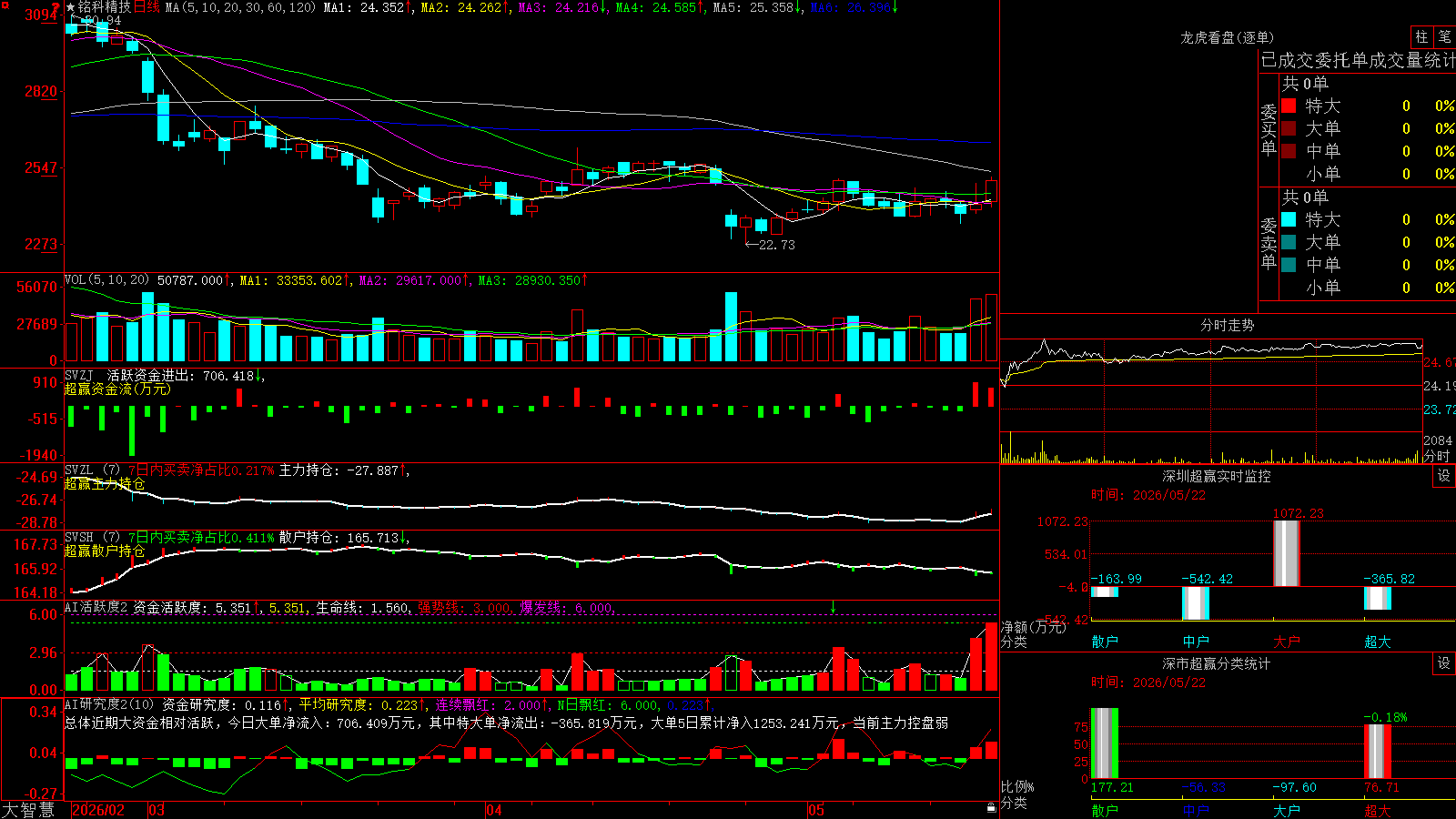Click the MA(5,10,20,30,60,120) indicator parameters

pos(240,7)
